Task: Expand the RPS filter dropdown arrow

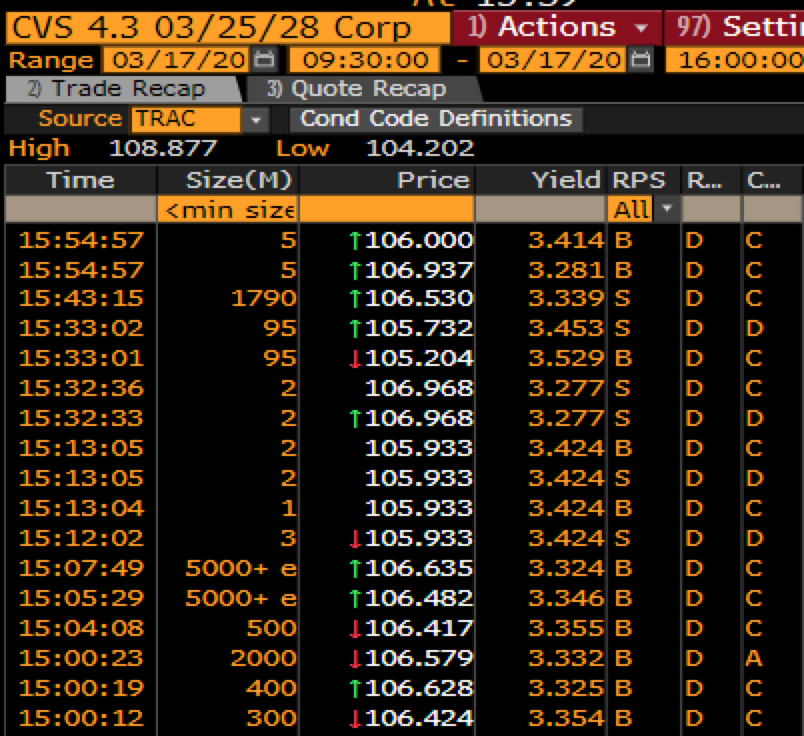Action: click(667, 209)
